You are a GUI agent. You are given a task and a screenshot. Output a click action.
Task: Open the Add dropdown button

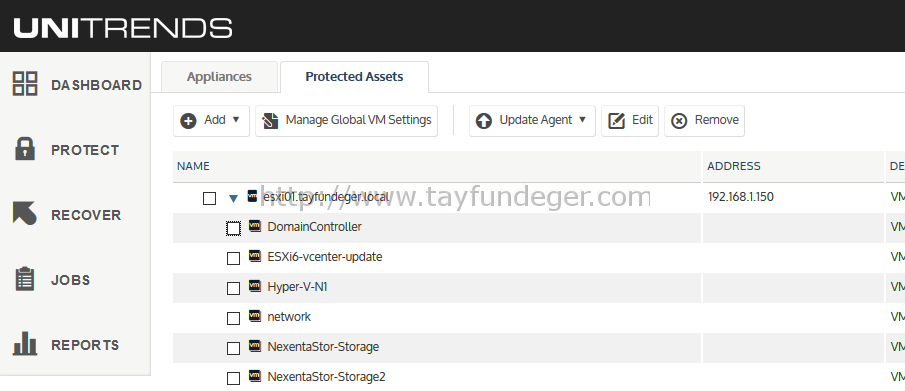(x=211, y=121)
